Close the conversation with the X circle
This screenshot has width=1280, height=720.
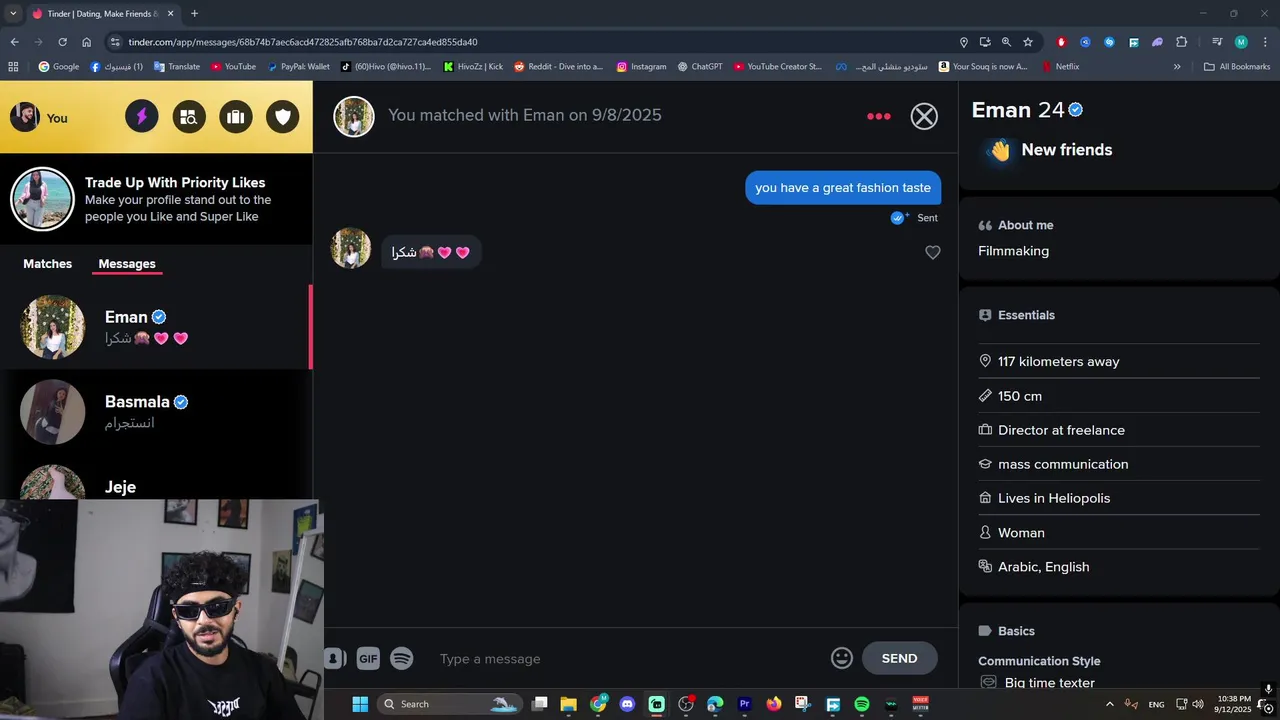coord(924,116)
